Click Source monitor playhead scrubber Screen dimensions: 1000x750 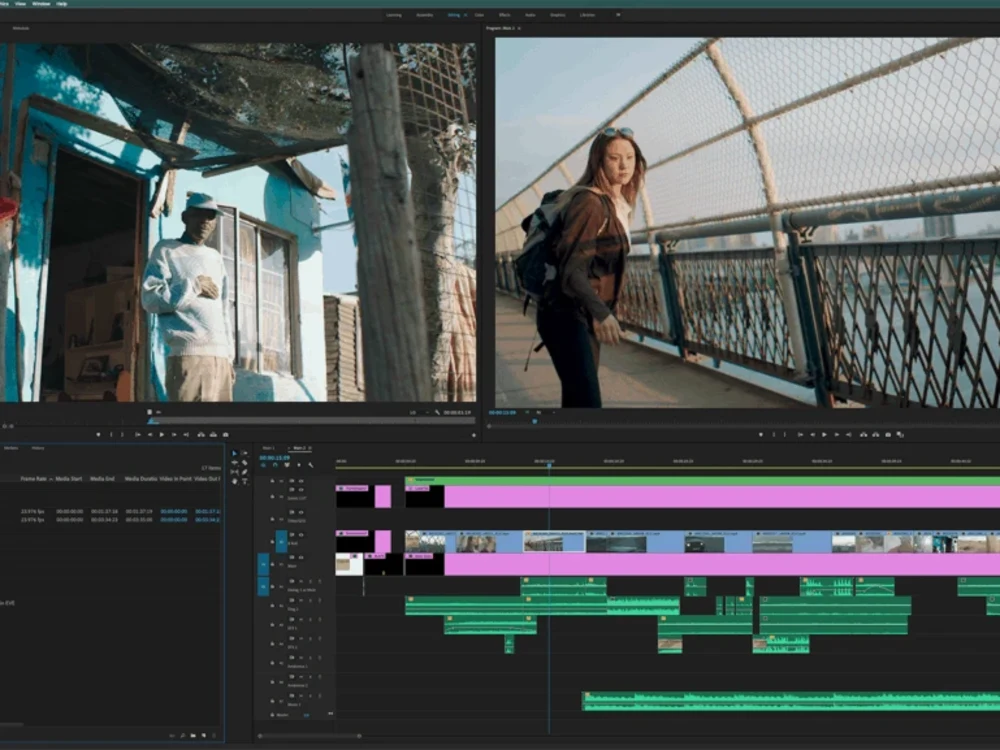[152, 421]
